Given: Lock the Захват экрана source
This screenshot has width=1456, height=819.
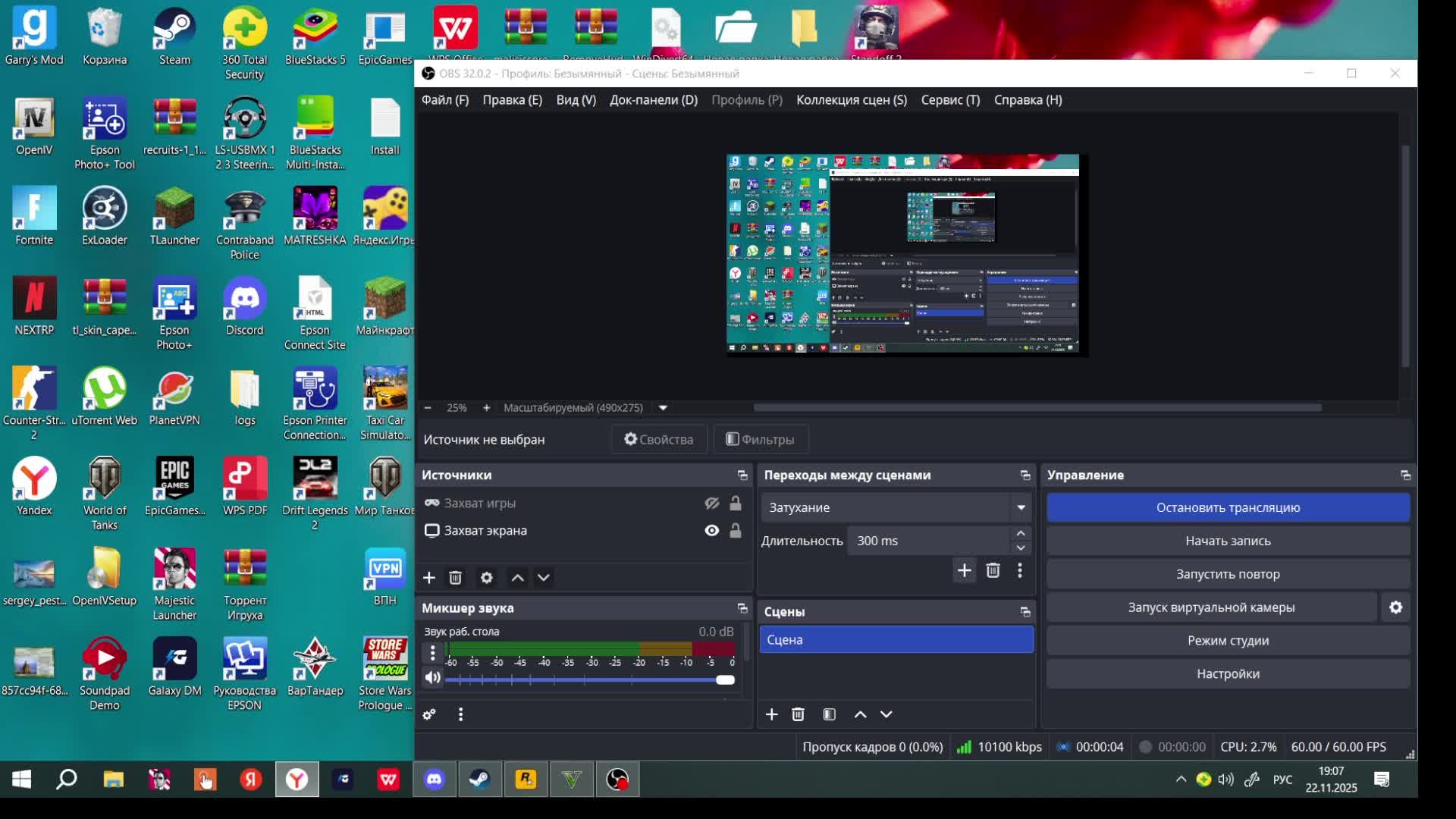Looking at the screenshot, I should (736, 531).
